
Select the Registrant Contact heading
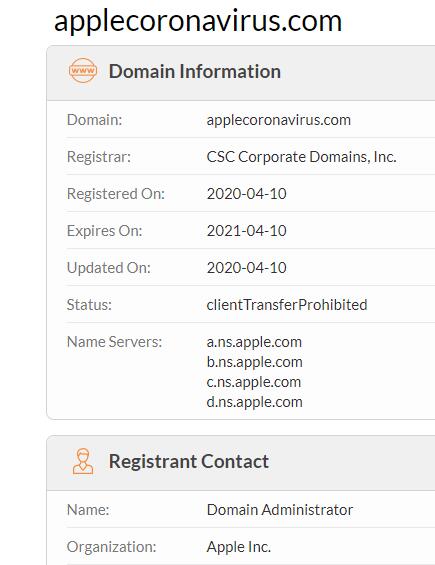pyautogui.click(x=189, y=461)
